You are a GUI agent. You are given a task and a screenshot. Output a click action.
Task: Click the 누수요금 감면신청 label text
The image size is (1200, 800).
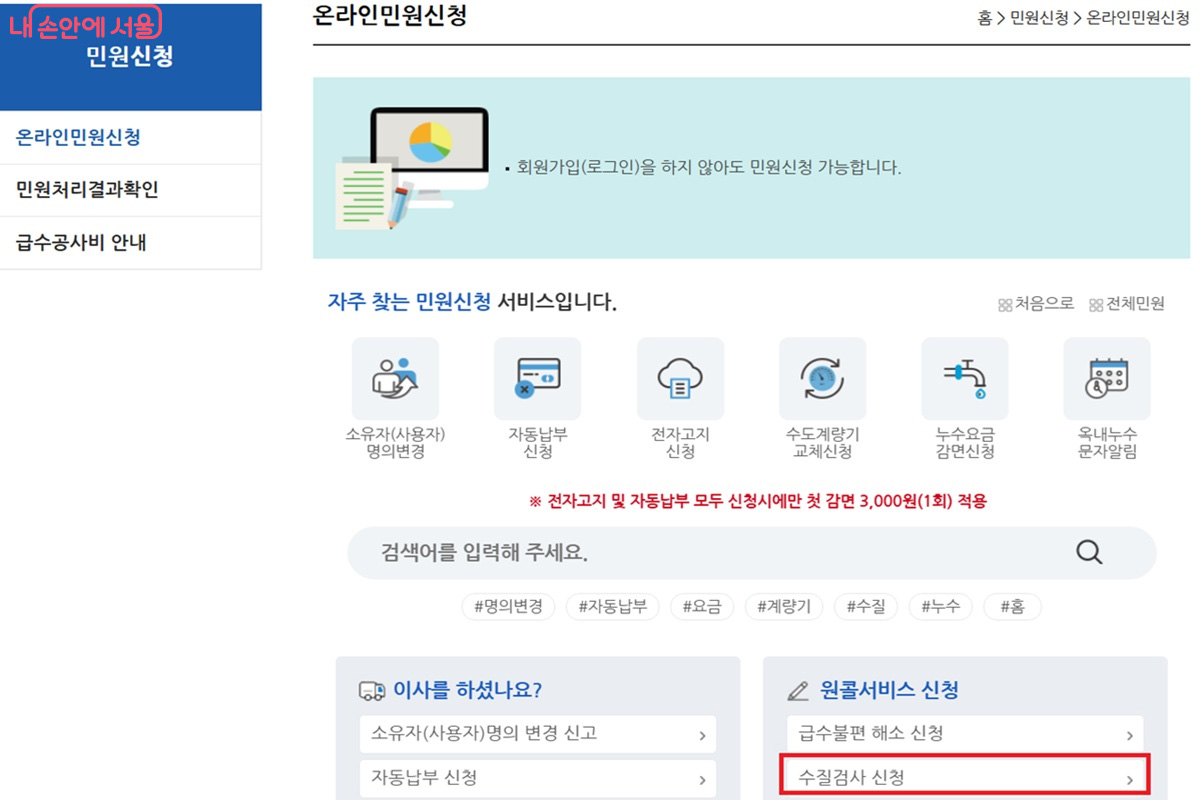point(965,443)
